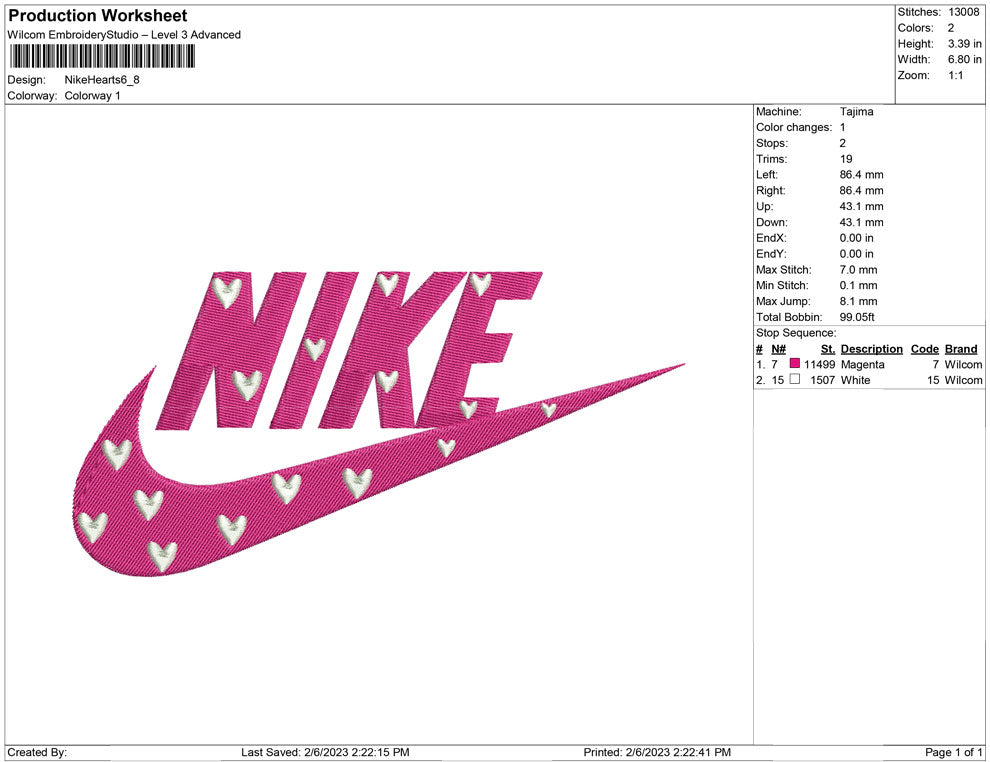Click the 'St.' column header

pos(828,349)
